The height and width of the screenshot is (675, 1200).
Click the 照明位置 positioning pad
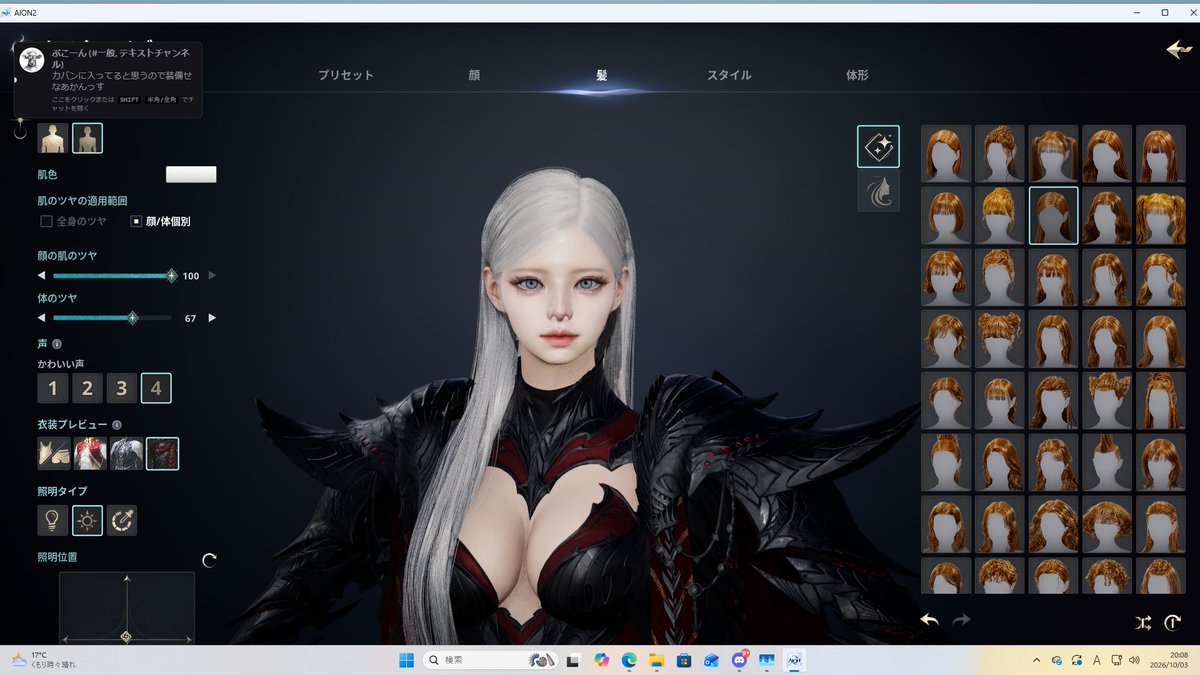tap(127, 608)
